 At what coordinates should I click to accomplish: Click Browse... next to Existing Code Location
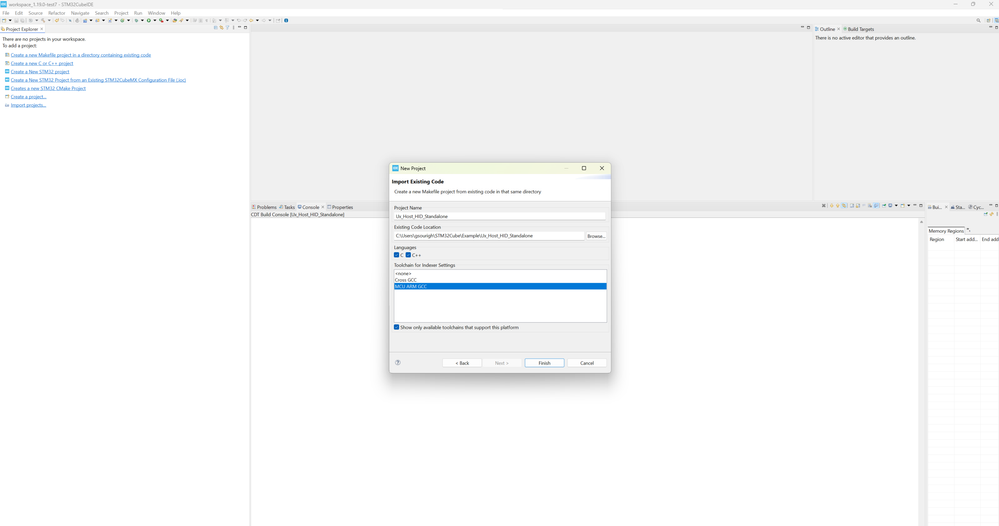596,236
